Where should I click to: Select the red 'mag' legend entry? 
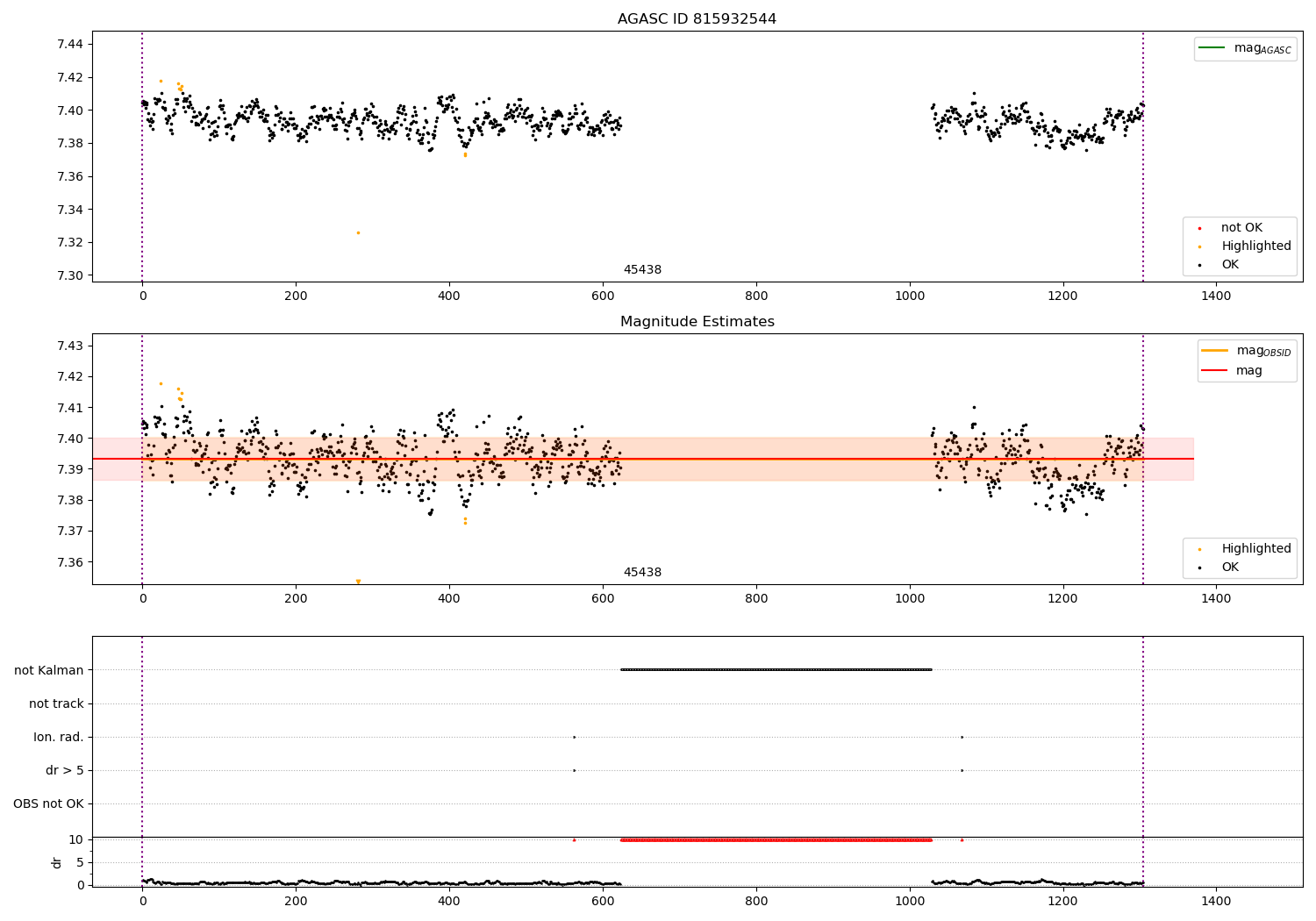click(x=1232, y=371)
